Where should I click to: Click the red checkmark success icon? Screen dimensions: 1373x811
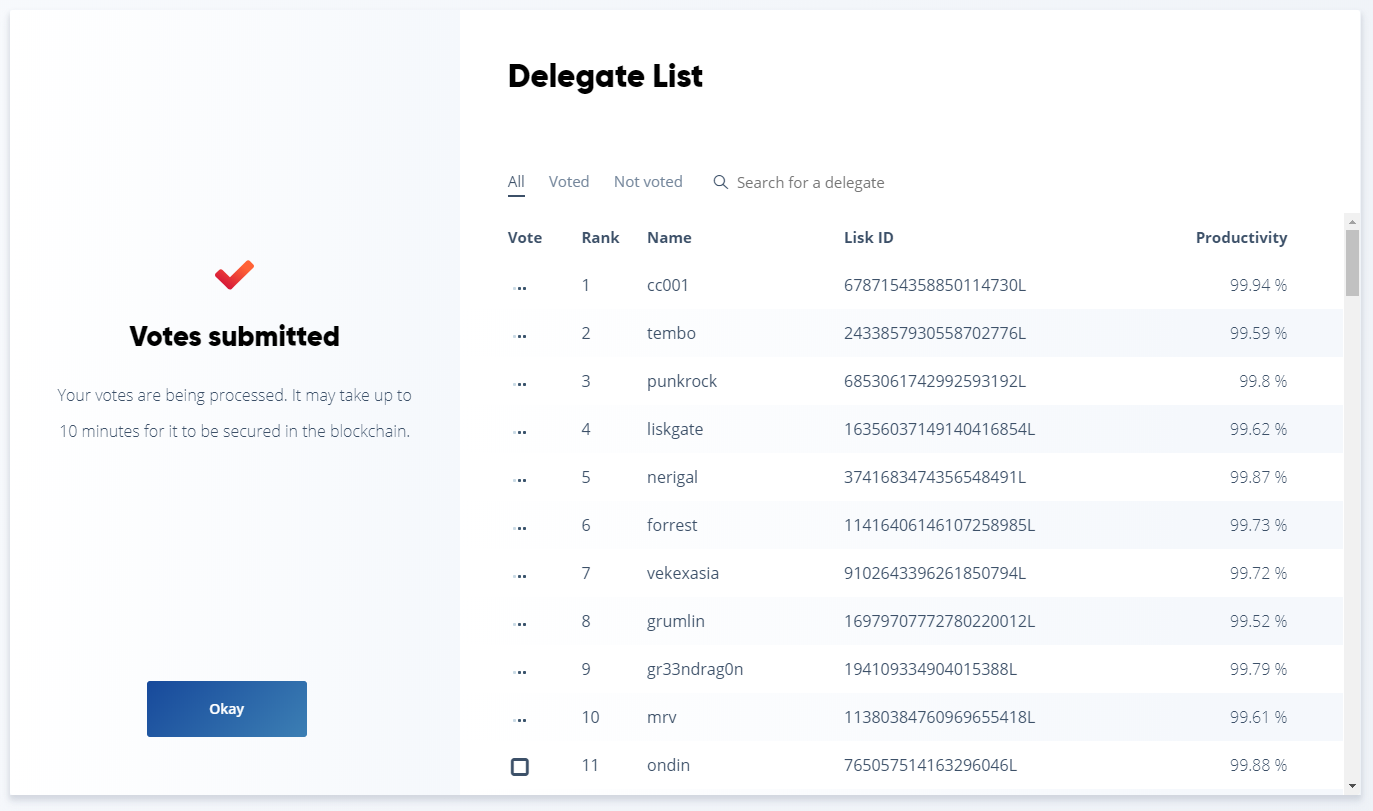coord(234,275)
